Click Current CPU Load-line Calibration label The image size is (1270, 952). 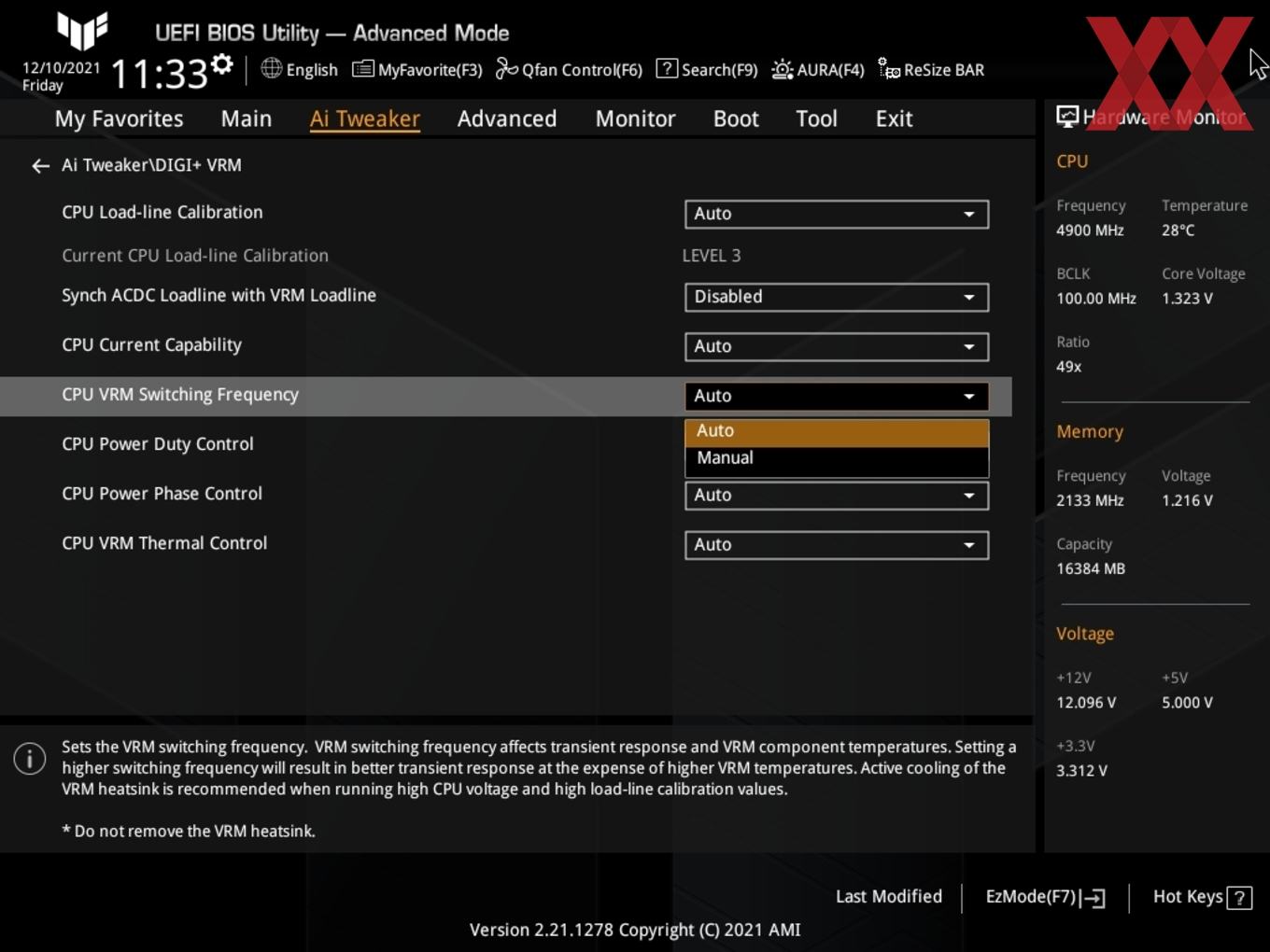pyautogui.click(x=195, y=256)
